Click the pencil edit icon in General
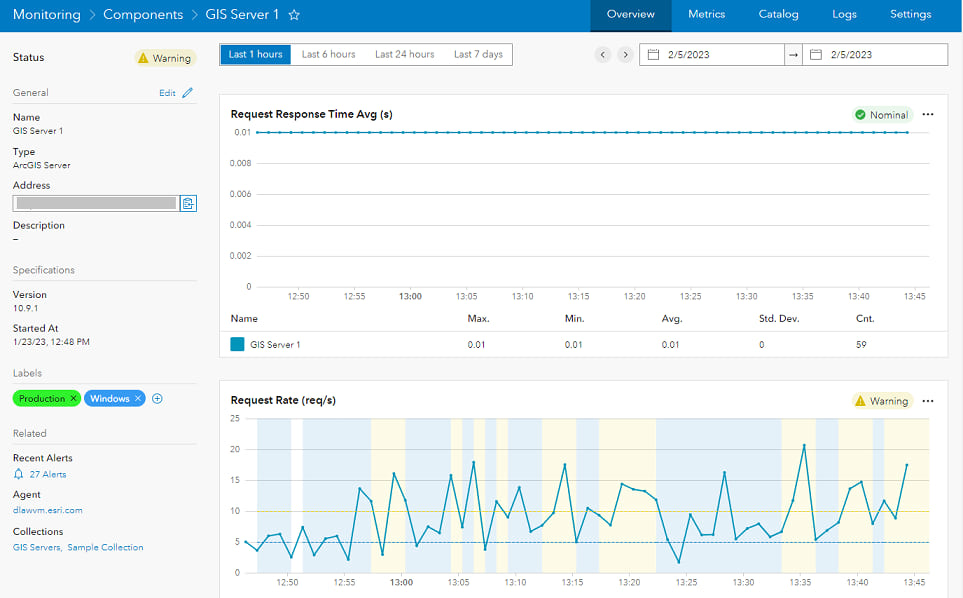 coord(187,93)
